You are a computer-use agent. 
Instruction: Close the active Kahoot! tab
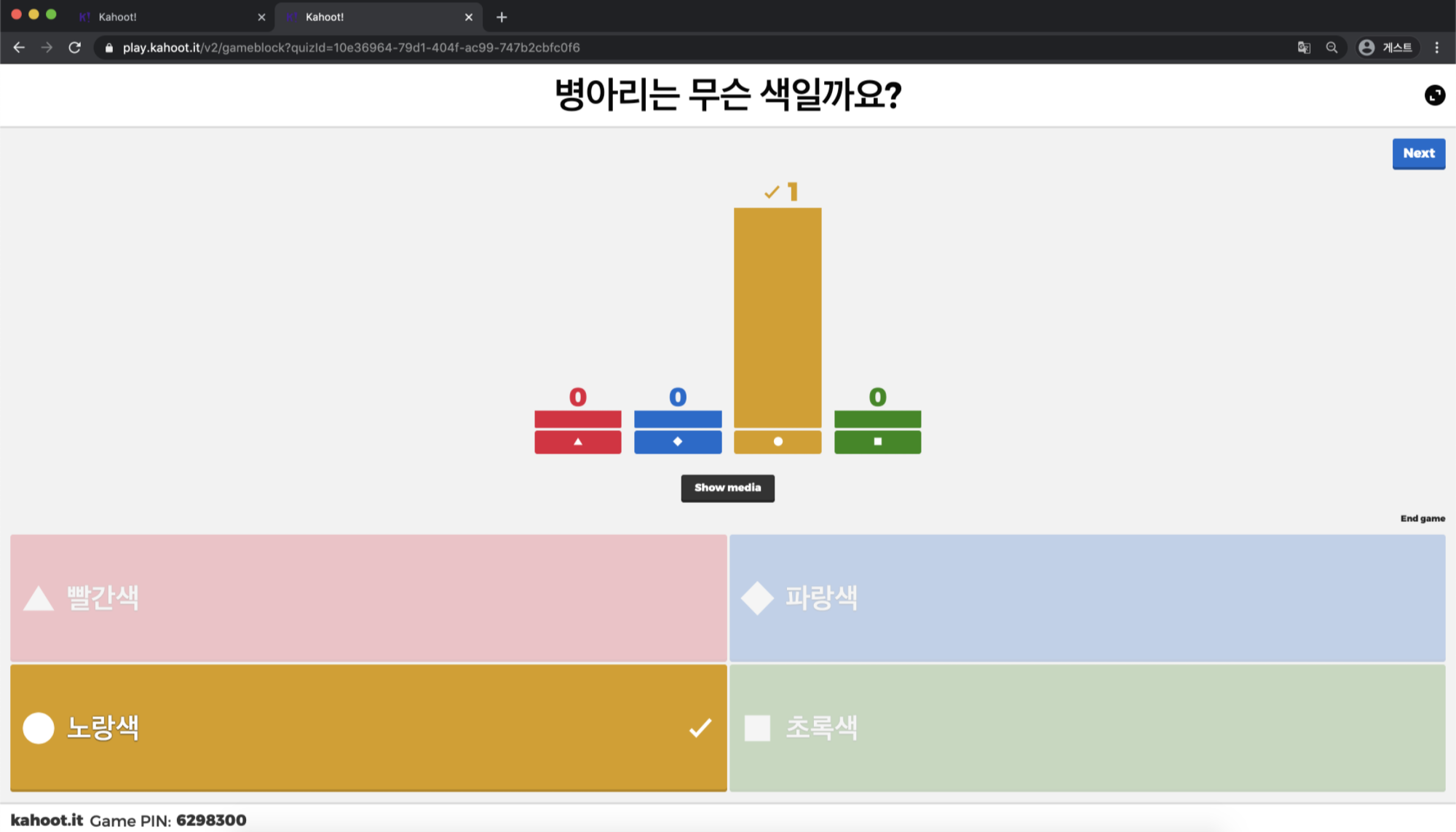[469, 17]
